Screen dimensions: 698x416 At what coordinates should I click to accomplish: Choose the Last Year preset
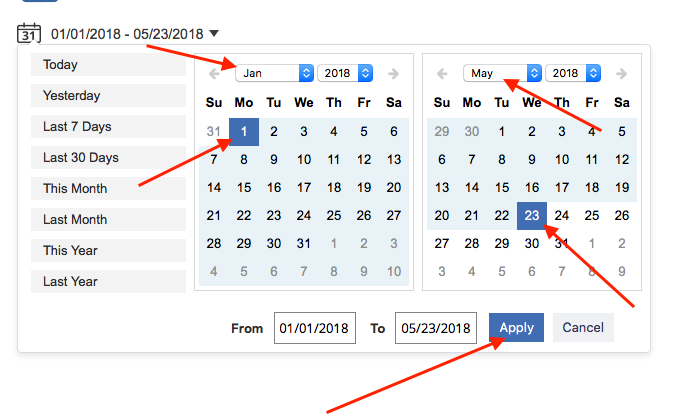(108, 282)
